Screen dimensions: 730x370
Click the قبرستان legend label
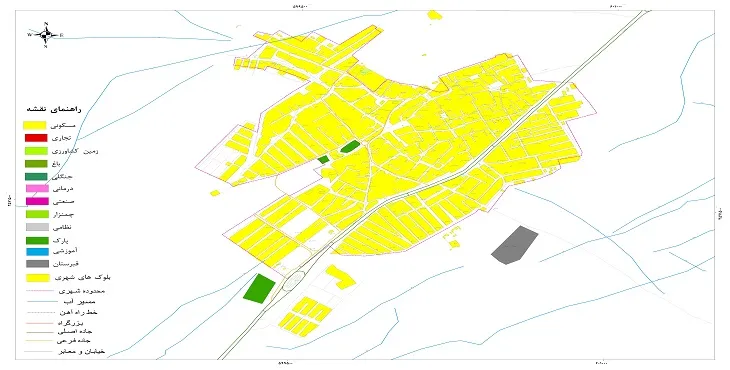(66, 264)
